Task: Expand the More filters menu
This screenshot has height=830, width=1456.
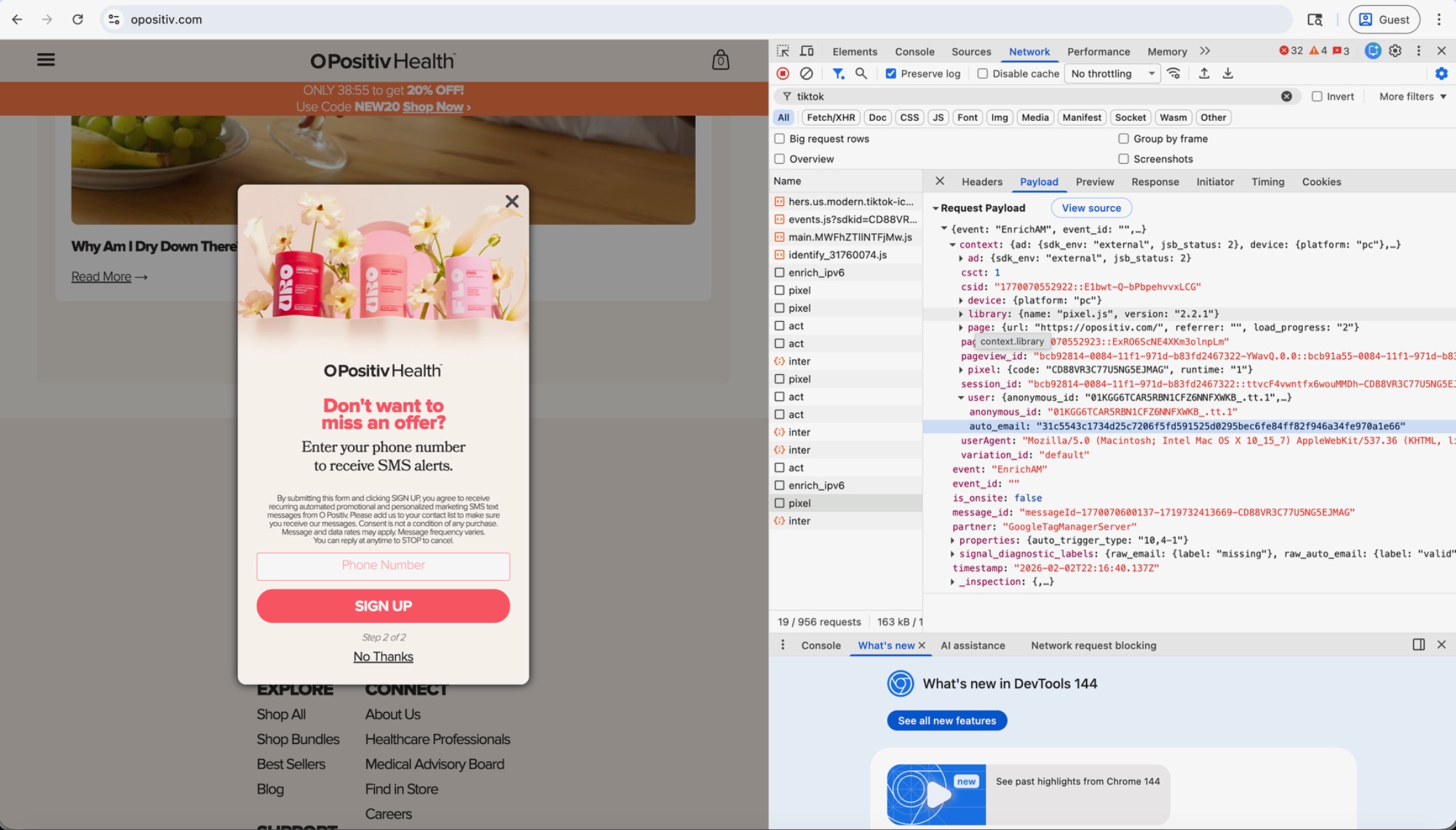Action: (1409, 96)
